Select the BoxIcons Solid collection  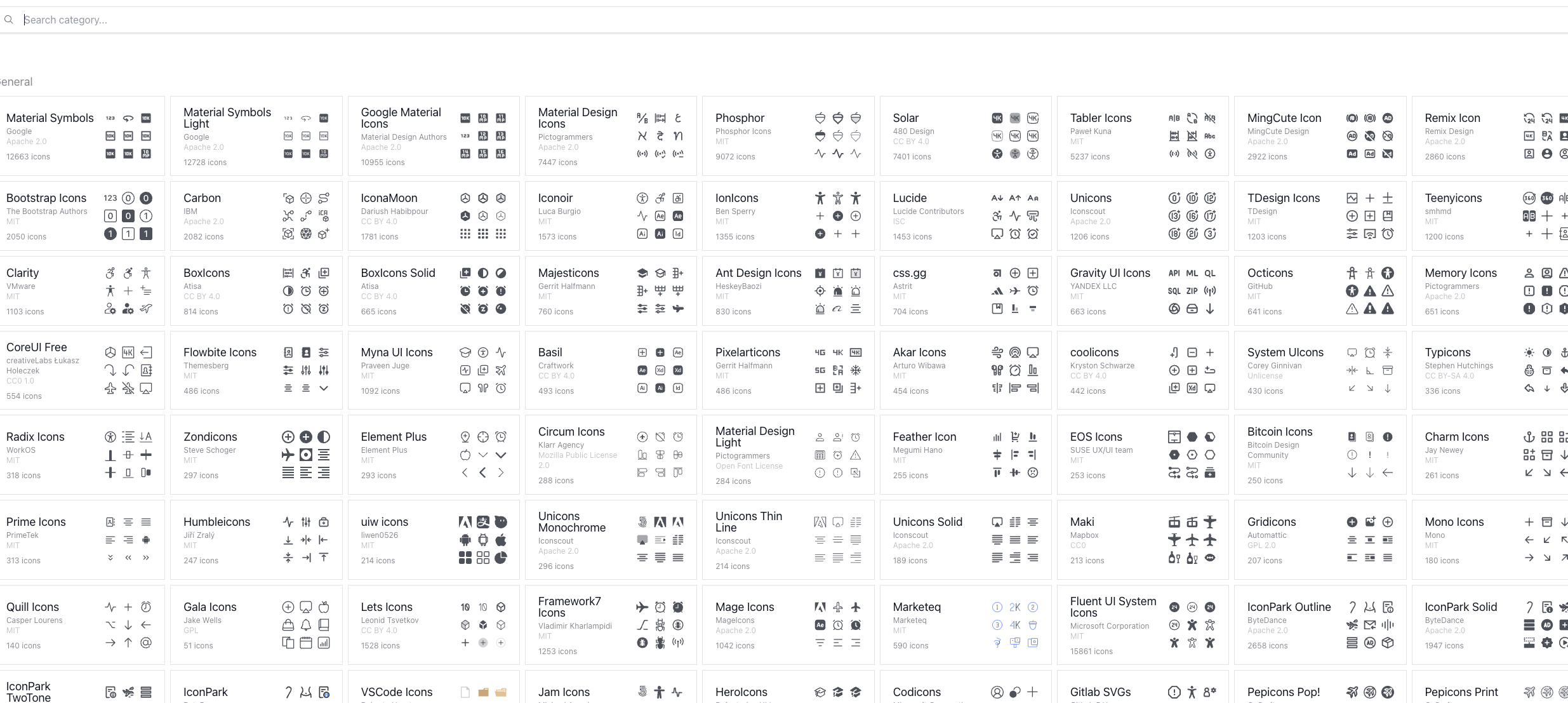click(434, 291)
